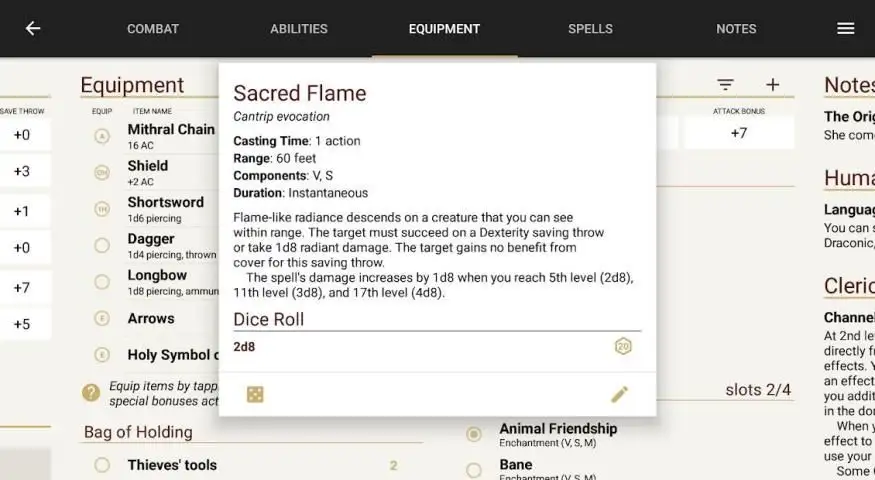Open the equip help question mark
The width and height of the screenshot is (875, 480).
coord(91,393)
